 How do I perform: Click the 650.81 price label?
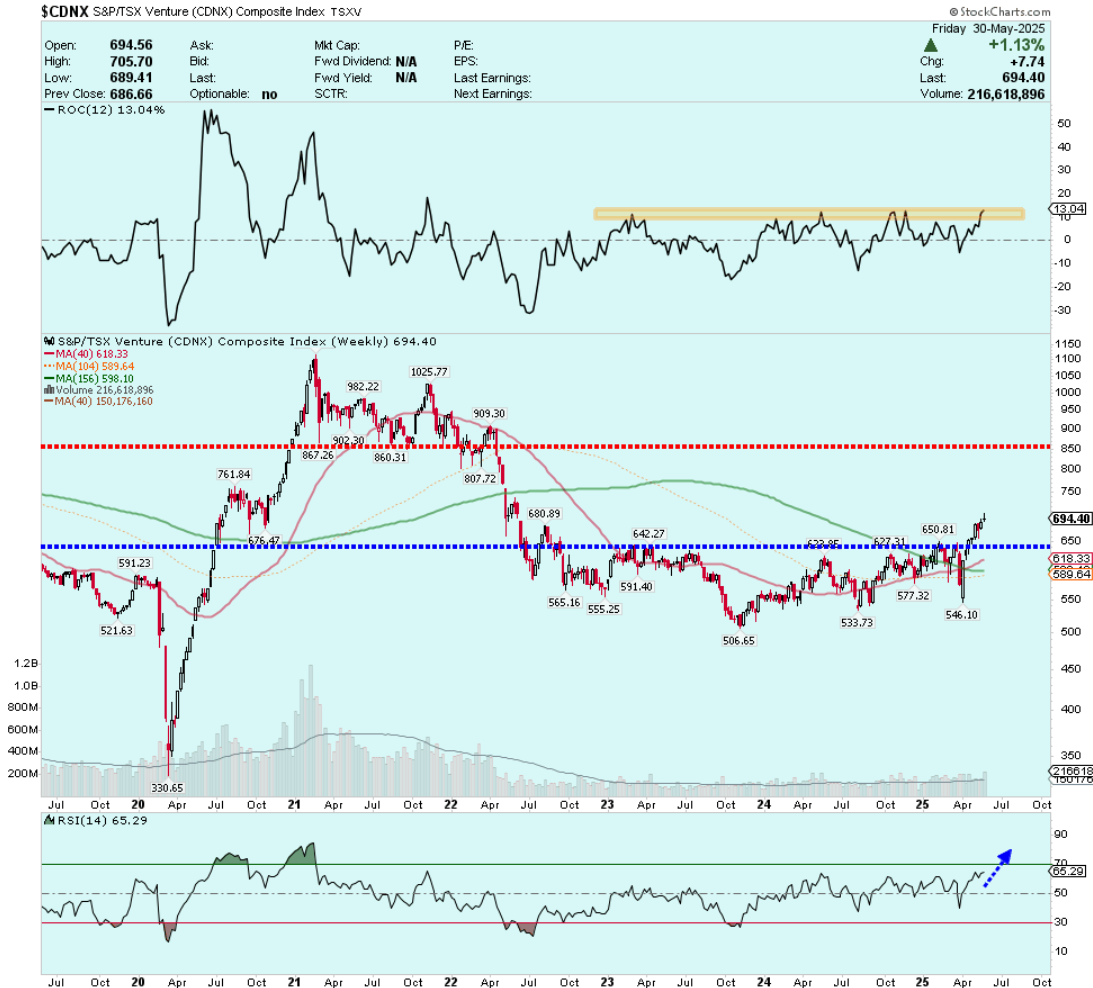click(938, 529)
